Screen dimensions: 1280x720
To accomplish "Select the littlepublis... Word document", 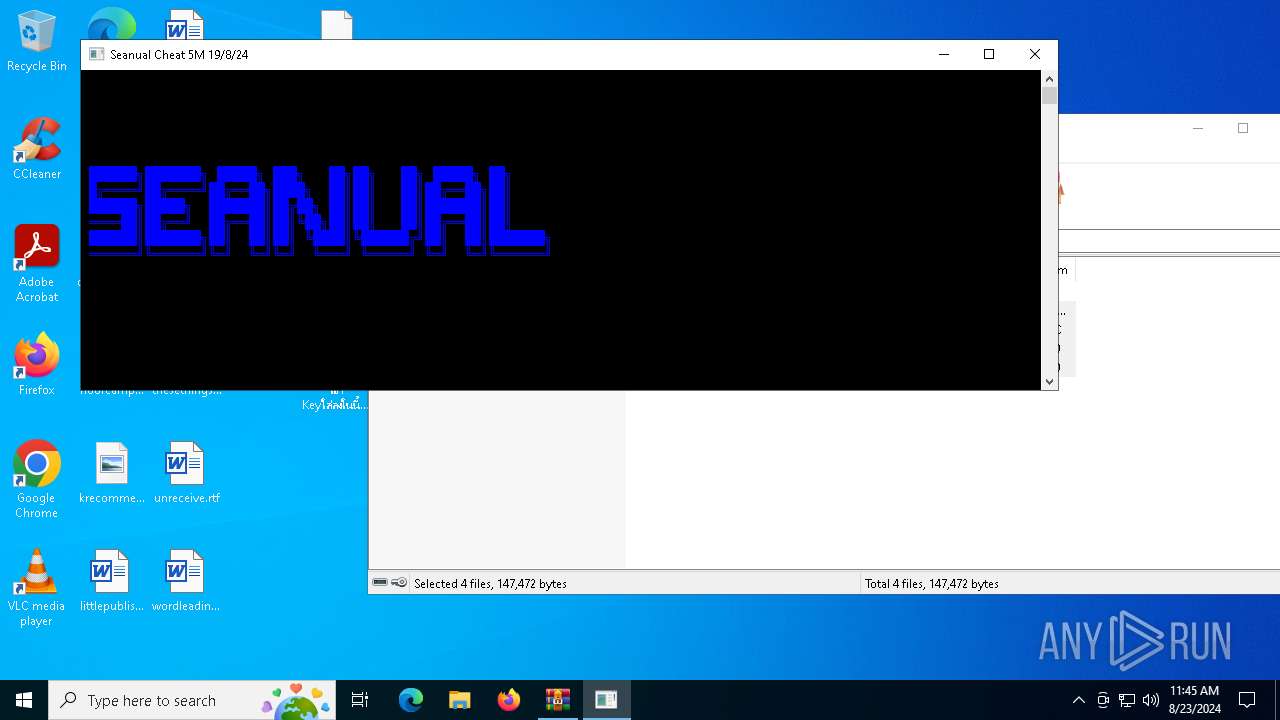I will coord(111,581).
